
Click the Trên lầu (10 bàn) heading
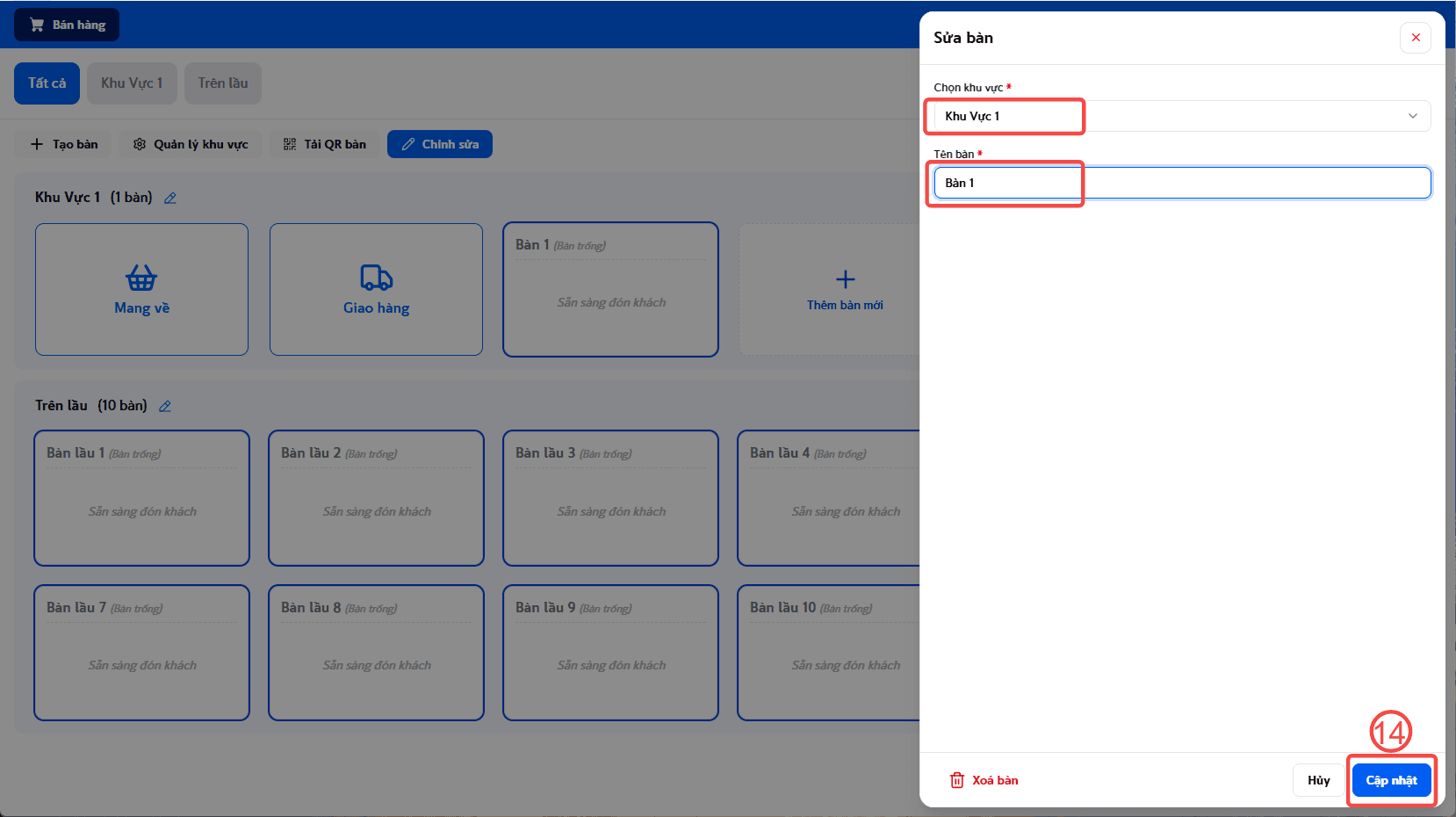[91, 406]
